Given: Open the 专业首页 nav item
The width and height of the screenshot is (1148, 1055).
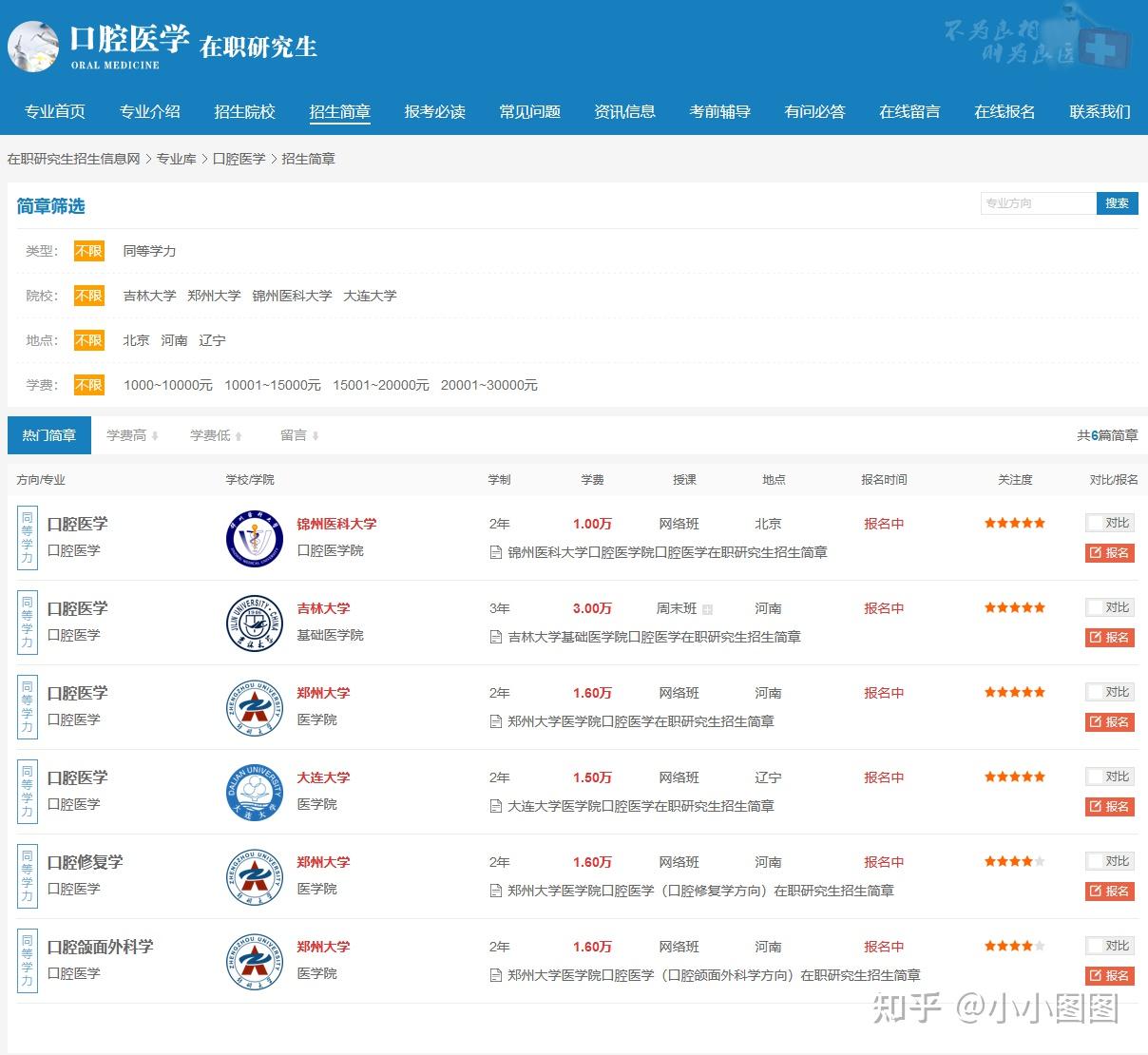Looking at the screenshot, I should coord(55,111).
